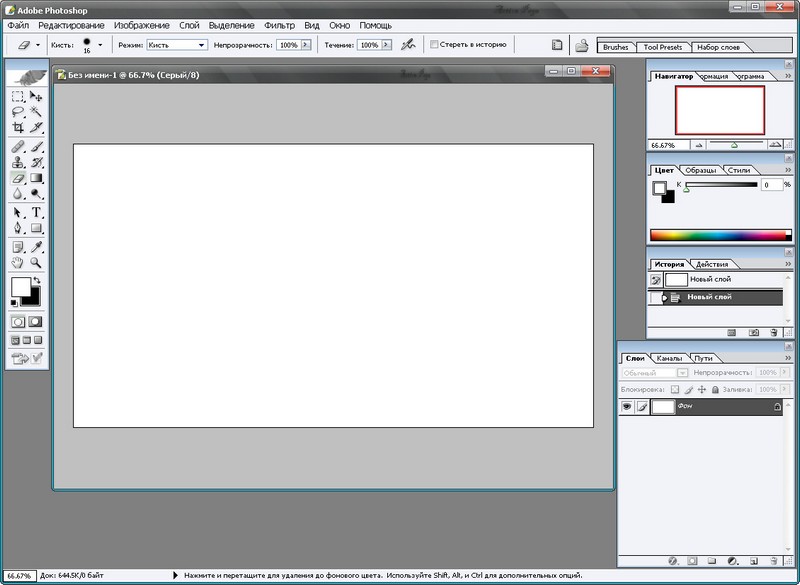
Task: Choose the Text tool
Action: click(x=37, y=212)
